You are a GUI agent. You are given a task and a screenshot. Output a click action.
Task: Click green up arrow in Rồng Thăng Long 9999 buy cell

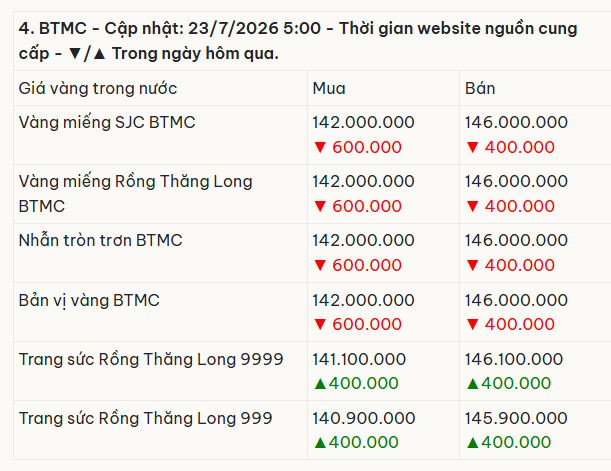(320, 384)
